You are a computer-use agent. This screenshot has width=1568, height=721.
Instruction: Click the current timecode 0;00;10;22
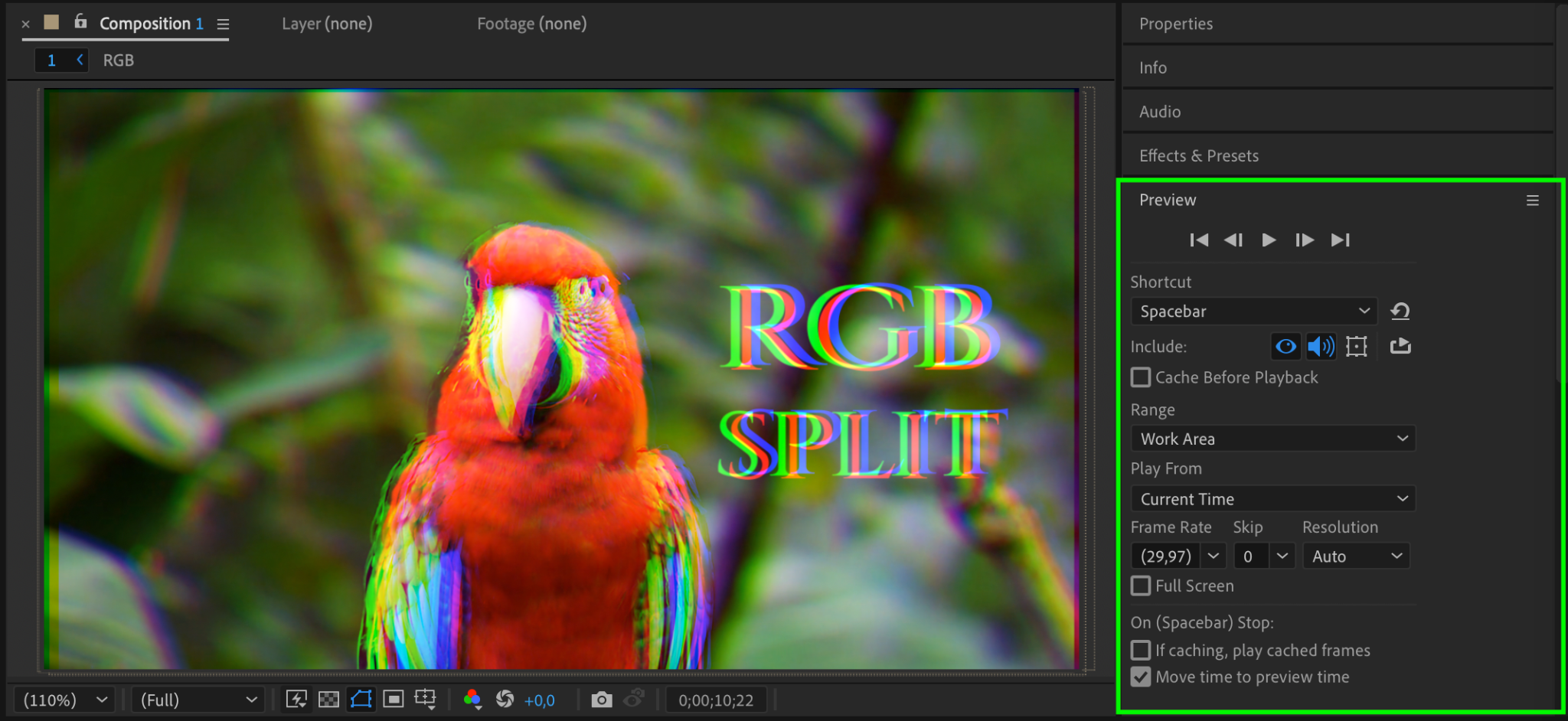[x=716, y=700]
